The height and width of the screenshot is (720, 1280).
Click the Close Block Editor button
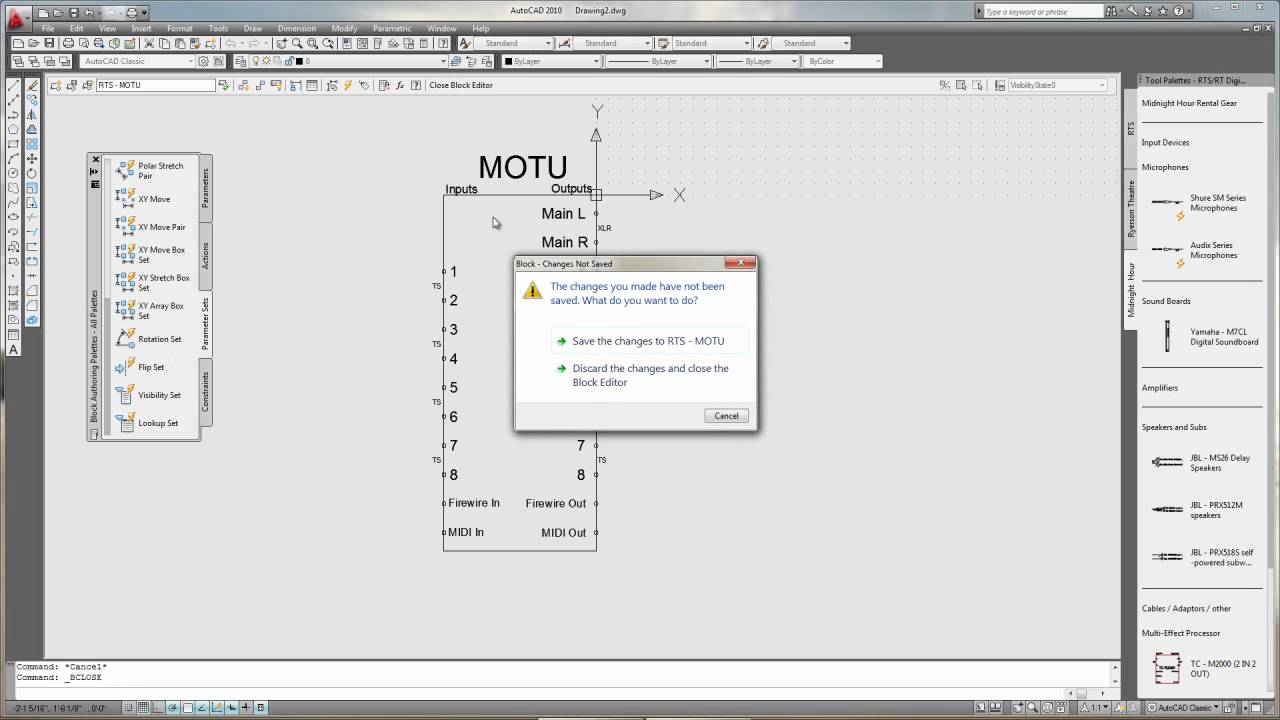[461, 85]
